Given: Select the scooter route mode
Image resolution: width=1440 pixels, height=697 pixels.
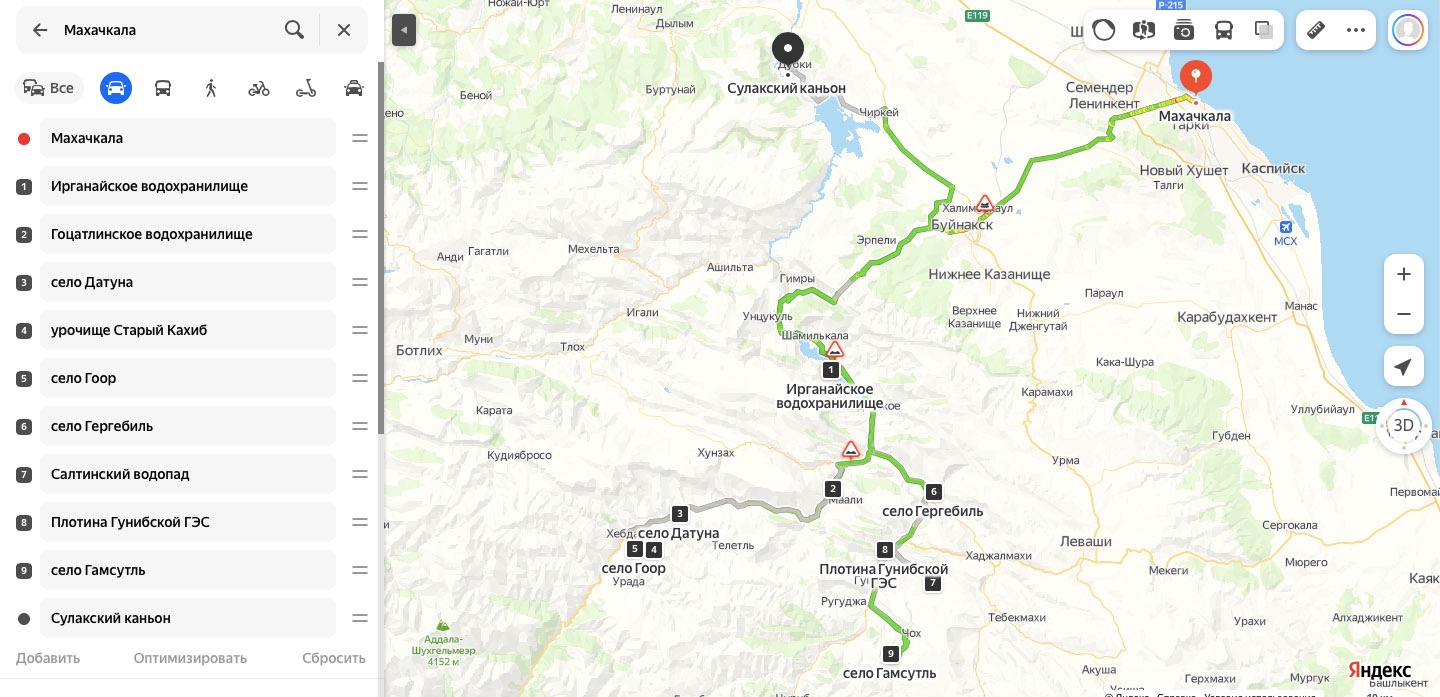Looking at the screenshot, I should click(306, 88).
